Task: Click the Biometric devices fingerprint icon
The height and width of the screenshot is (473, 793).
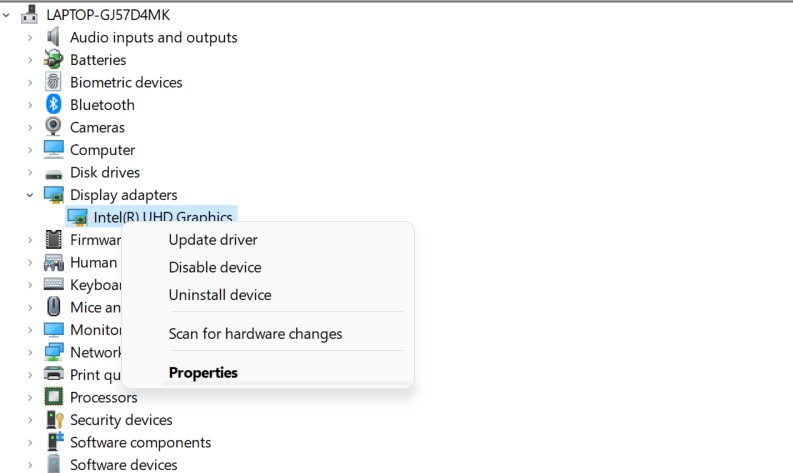Action: click(x=54, y=83)
